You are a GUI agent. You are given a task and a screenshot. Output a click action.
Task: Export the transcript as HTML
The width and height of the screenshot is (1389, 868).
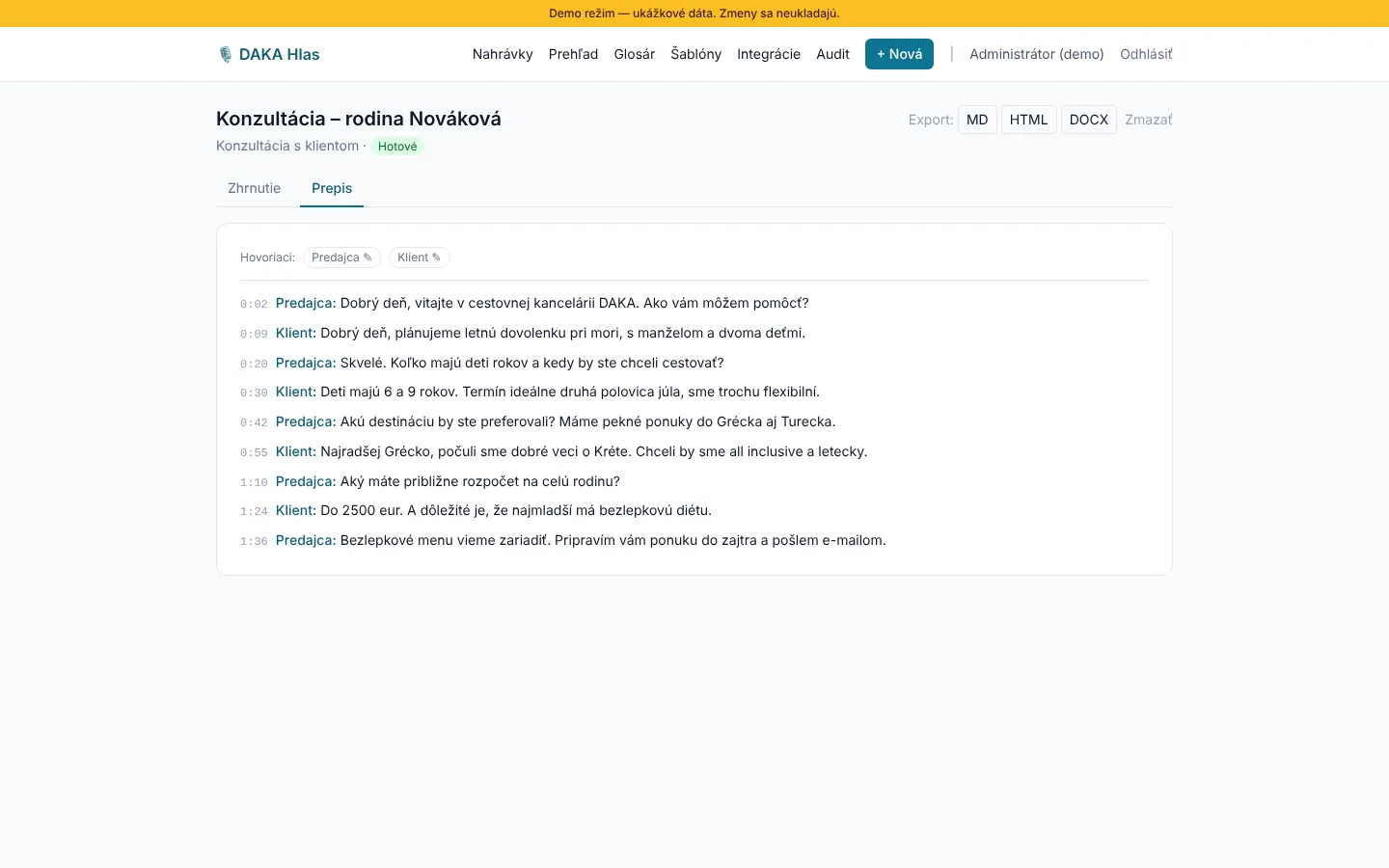click(1028, 120)
